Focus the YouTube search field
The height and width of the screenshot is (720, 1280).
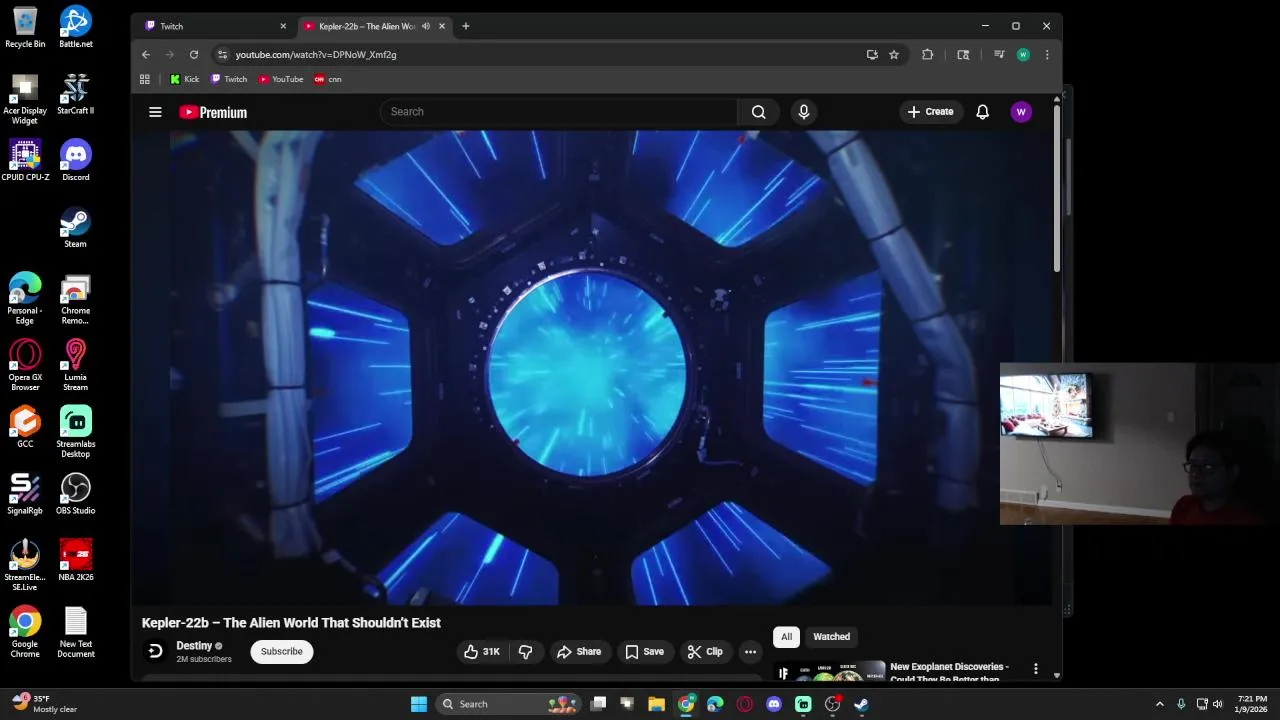[x=558, y=112]
